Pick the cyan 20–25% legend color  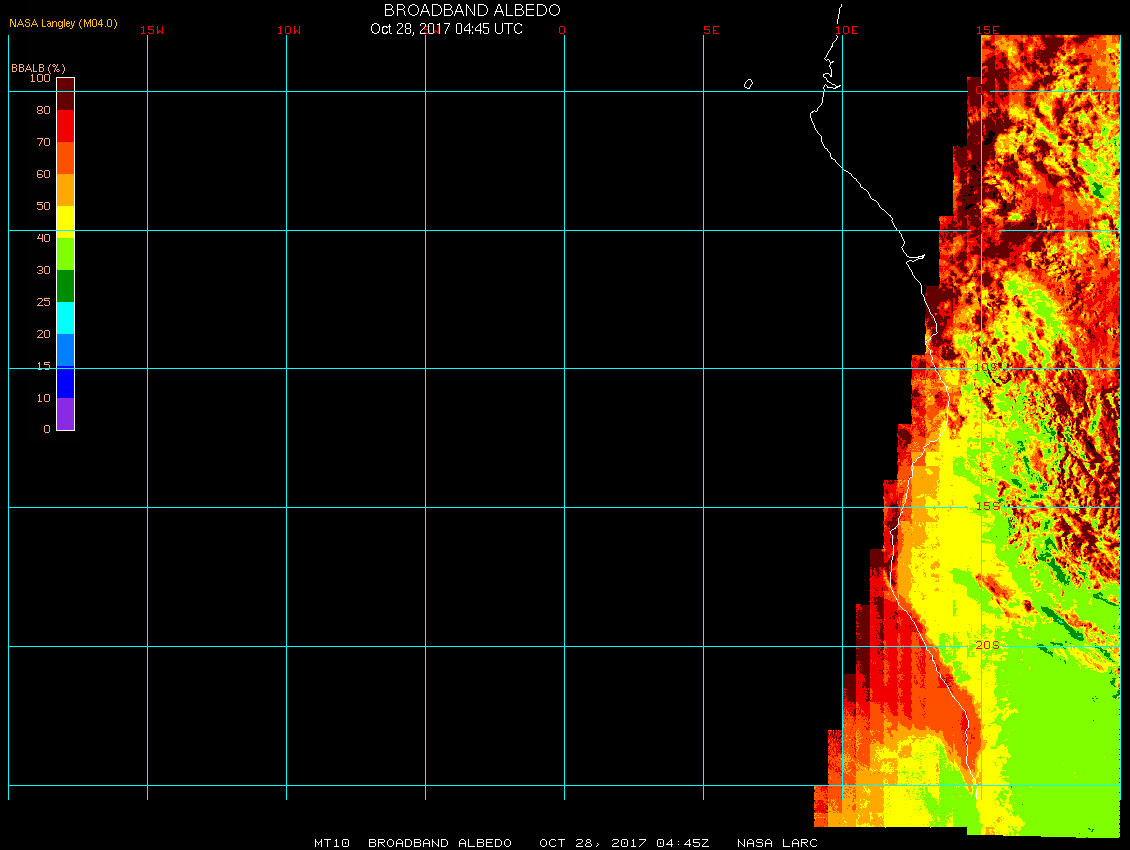pyautogui.click(x=65, y=317)
